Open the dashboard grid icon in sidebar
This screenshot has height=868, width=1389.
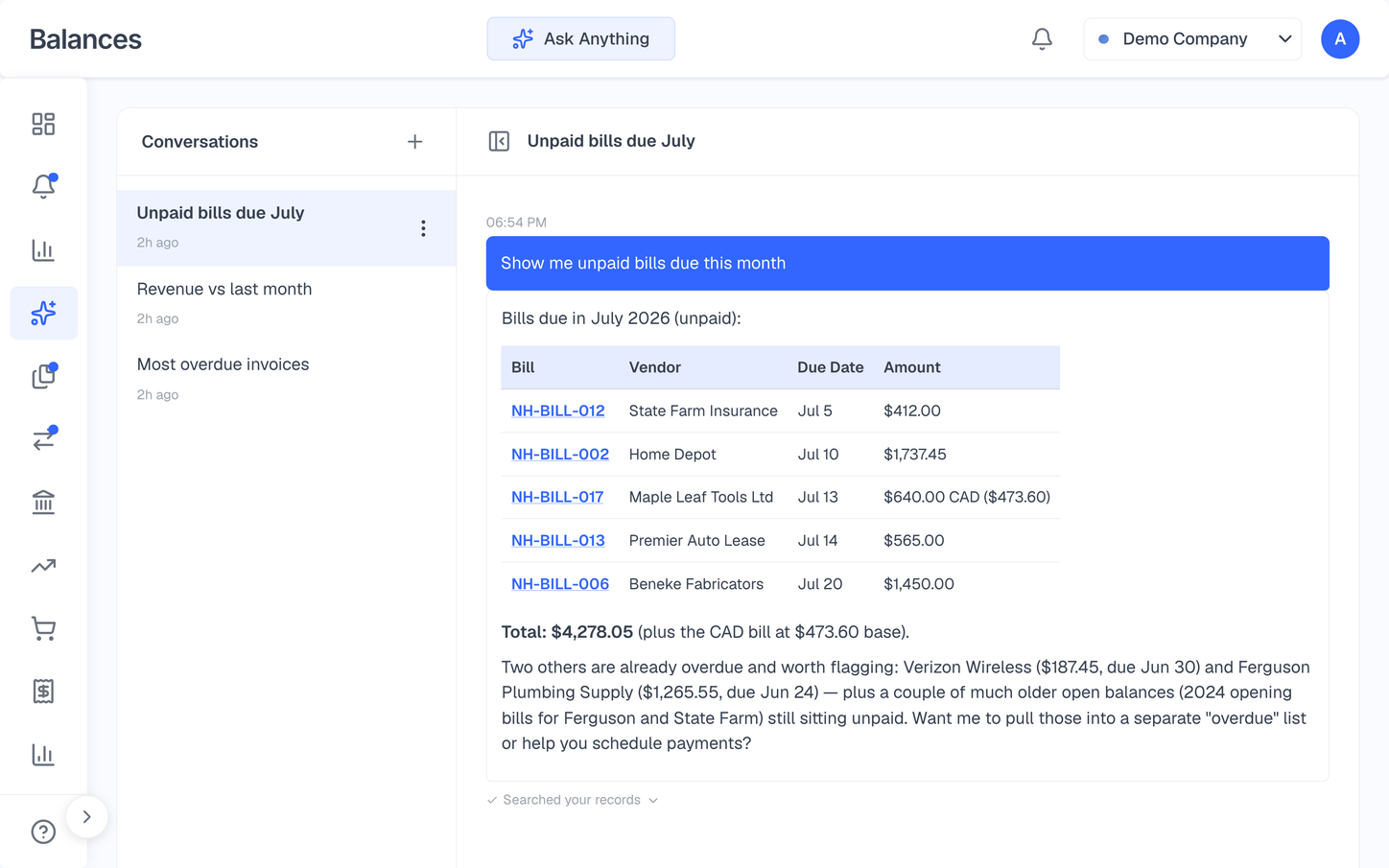tap(43, 124)
